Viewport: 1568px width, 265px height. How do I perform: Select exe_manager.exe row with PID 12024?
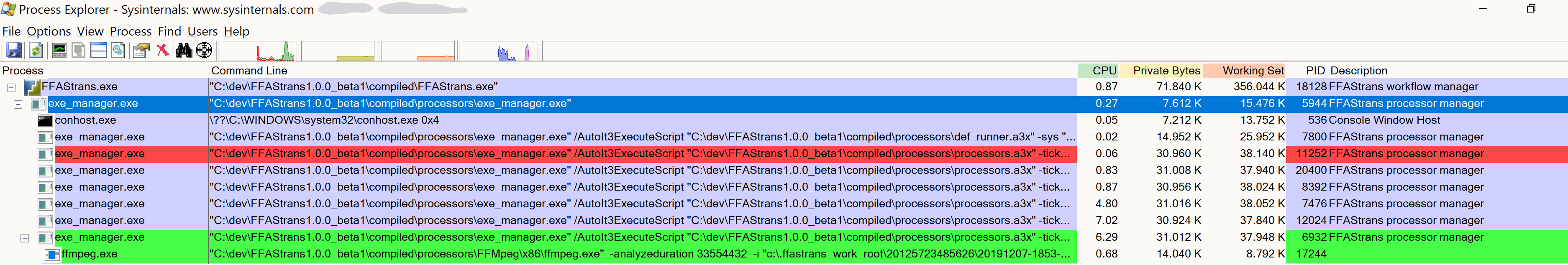[784, 221]
